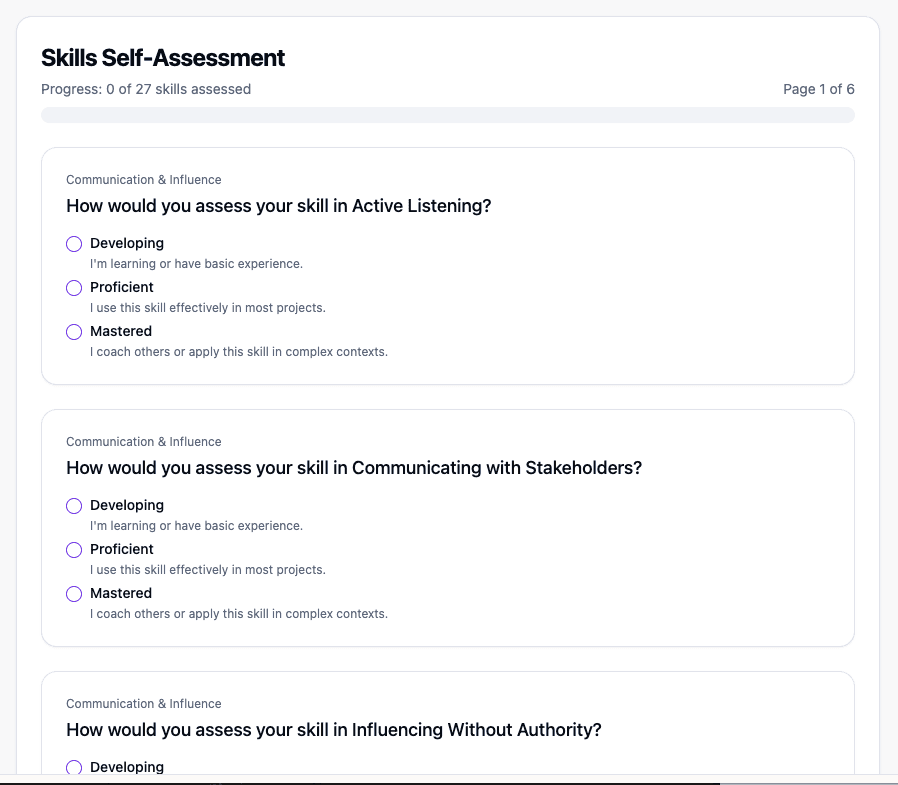Screen dimensions: 898x785
Task: Click the category label above Communicating with Stakeholders
Action: (x=144, y=442)
